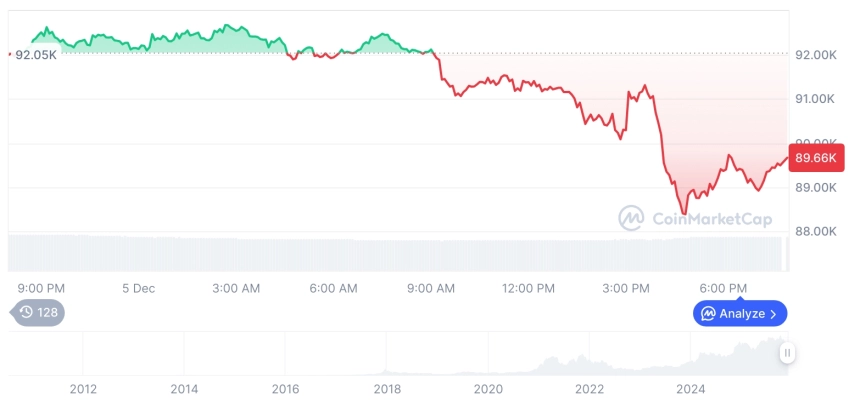Viewport: 860px width, 401px height.
Task: Expand the Analyze button chevron arrow
Action: coord(774,314)
